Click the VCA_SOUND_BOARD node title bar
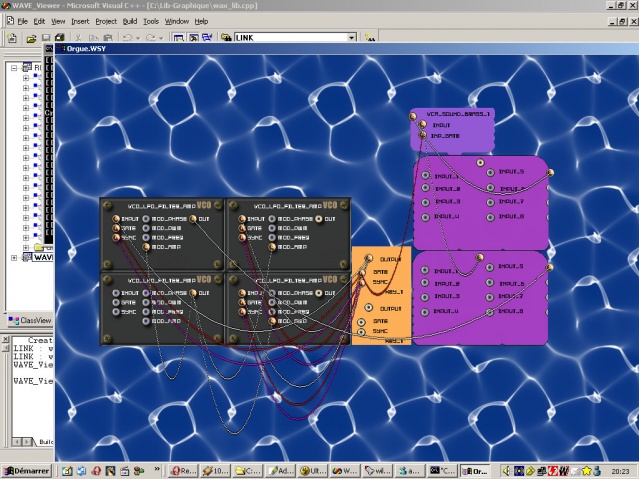Image resolution: width=639 pixels, height=479 pixels. 453,115
